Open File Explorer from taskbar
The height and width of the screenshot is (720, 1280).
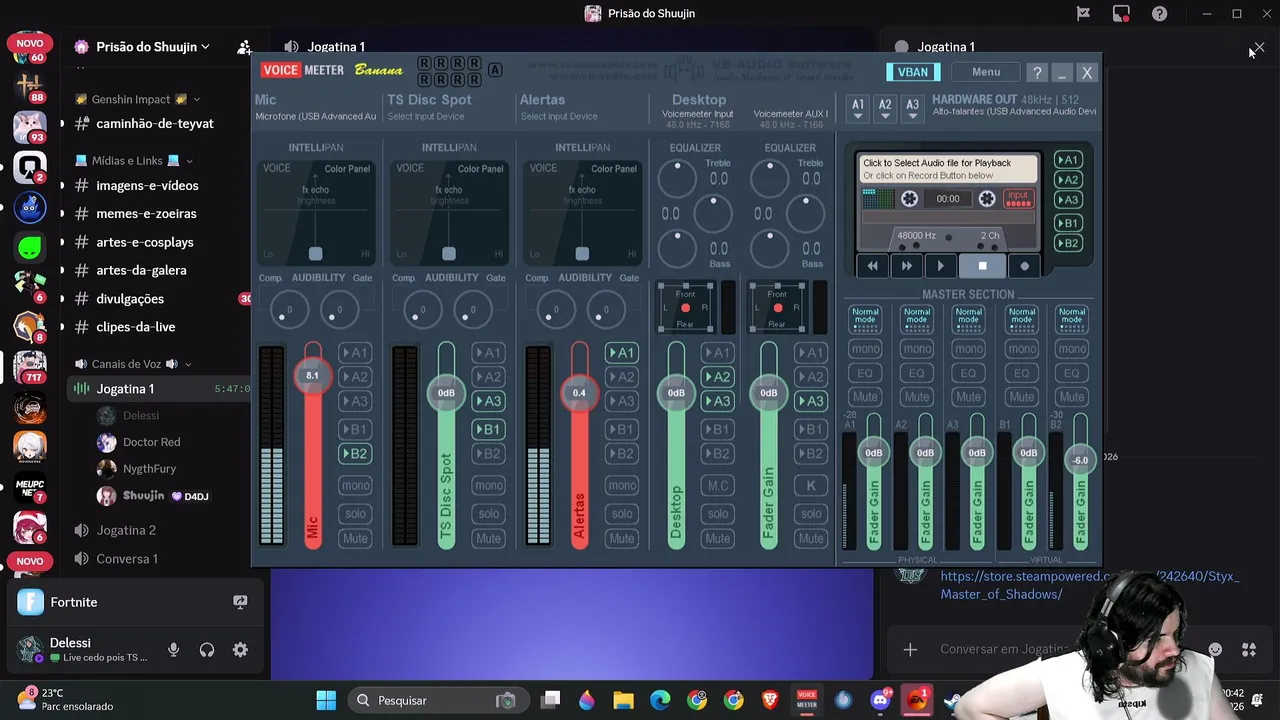pos(623,700)
